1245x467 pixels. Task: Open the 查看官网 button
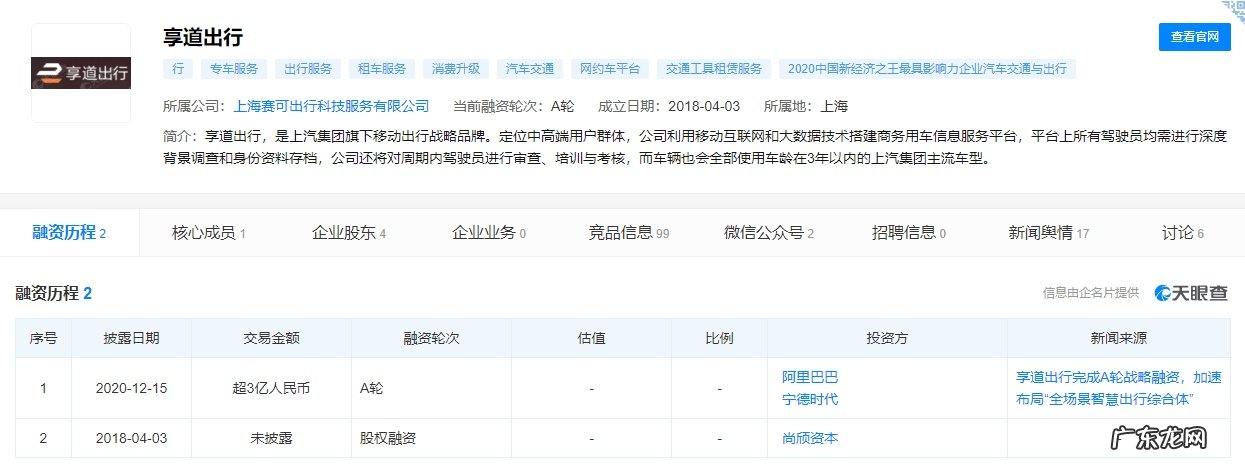(x=1195, y=37)
